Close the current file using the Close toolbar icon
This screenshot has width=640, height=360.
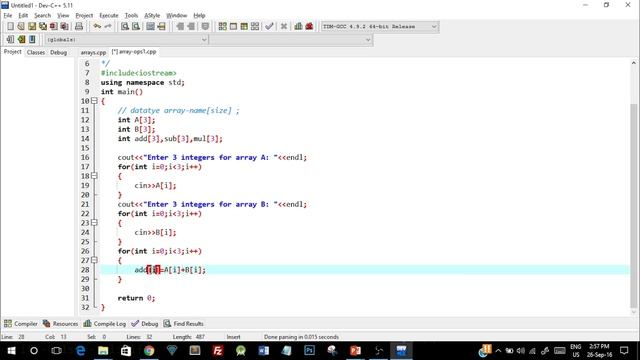click(x=53, y=27)
